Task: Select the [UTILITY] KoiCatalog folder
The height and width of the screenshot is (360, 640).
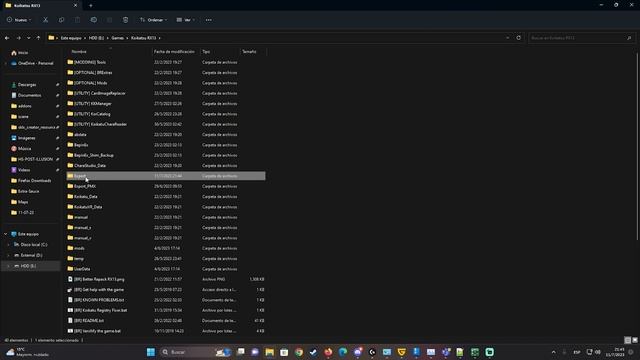Action: (x=166, y=114)
